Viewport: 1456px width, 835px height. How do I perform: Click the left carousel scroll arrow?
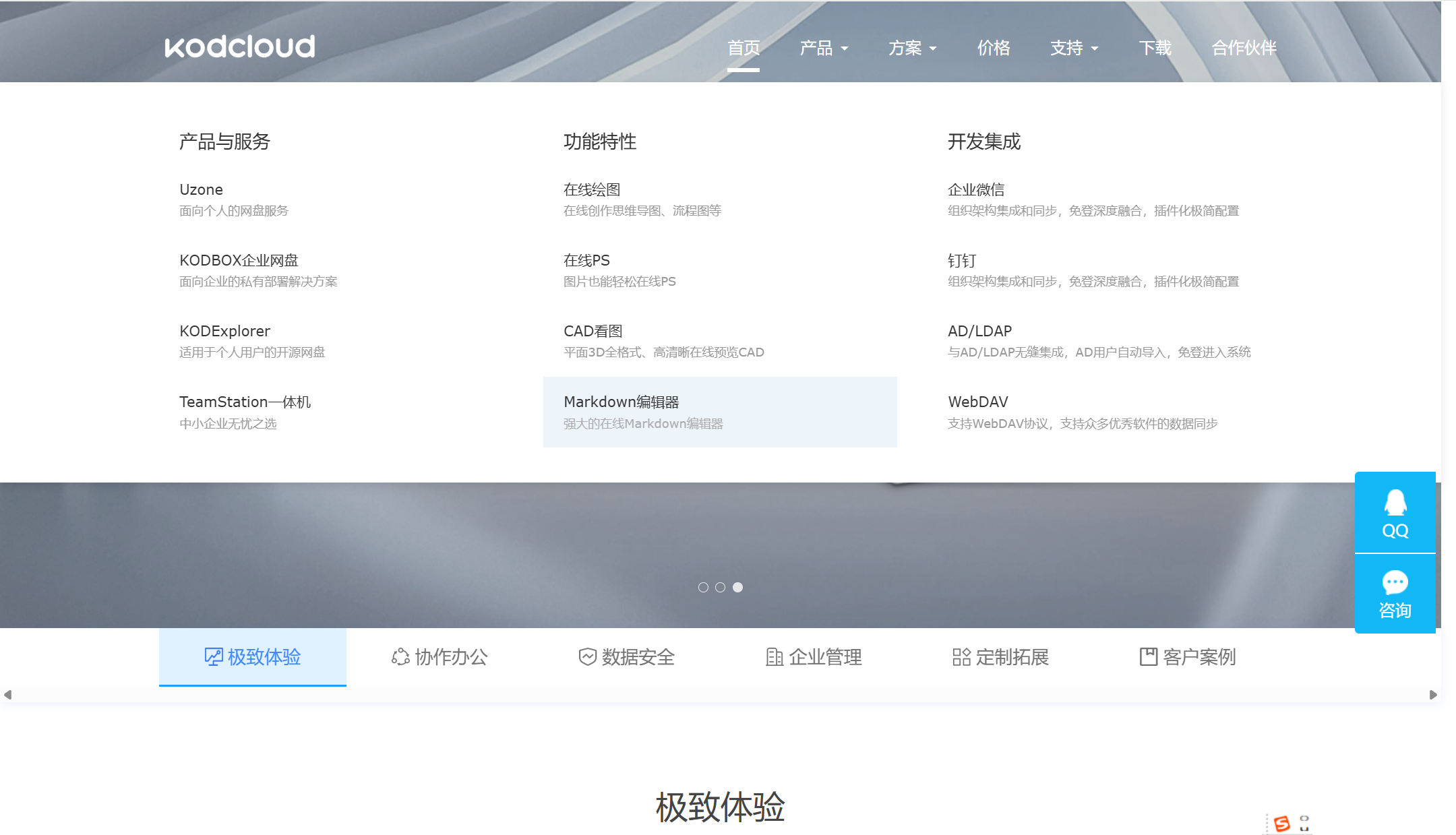8,695
